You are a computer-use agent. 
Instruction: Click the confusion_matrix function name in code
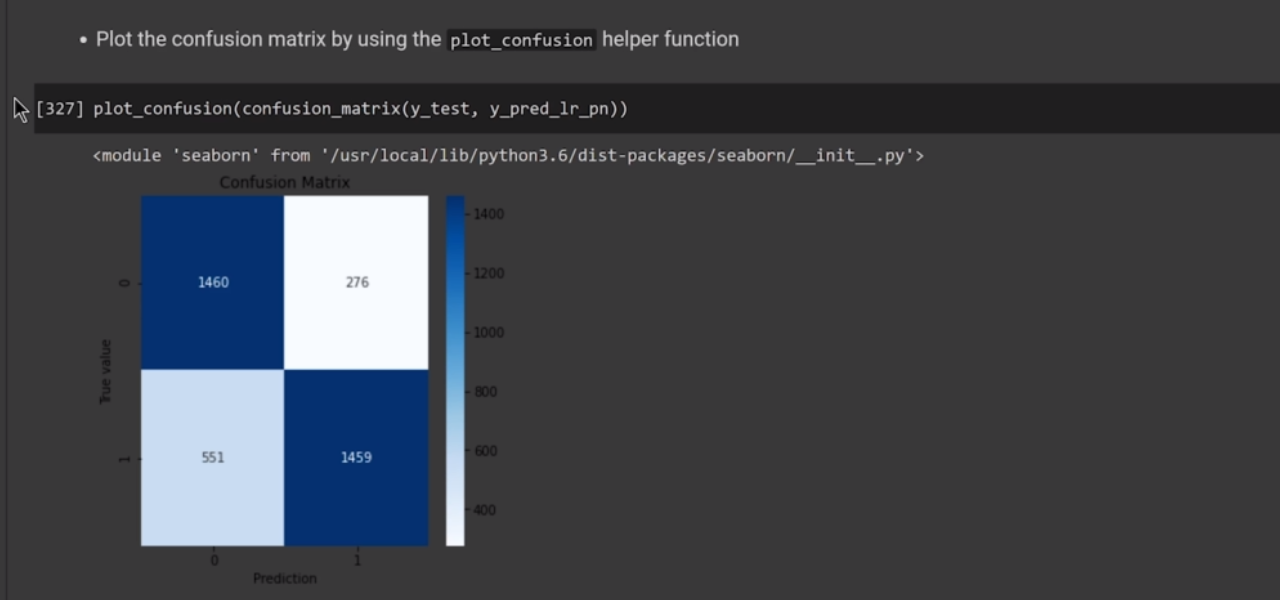(x=320, y=109)
